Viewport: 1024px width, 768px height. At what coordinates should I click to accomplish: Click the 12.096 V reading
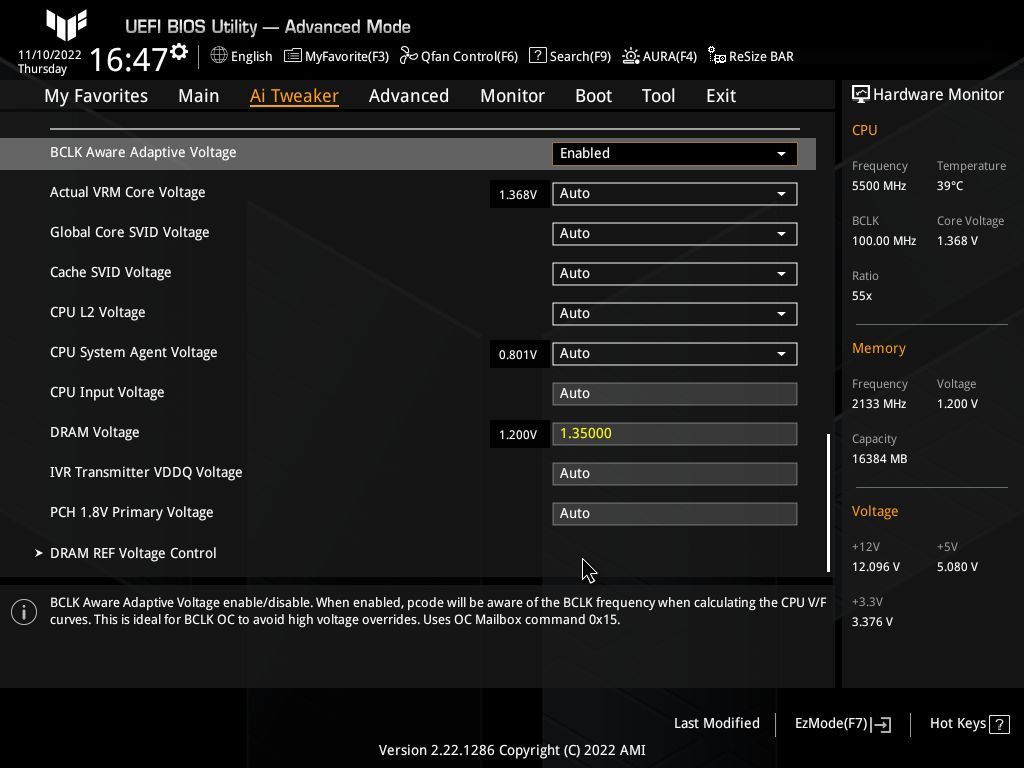876,567
